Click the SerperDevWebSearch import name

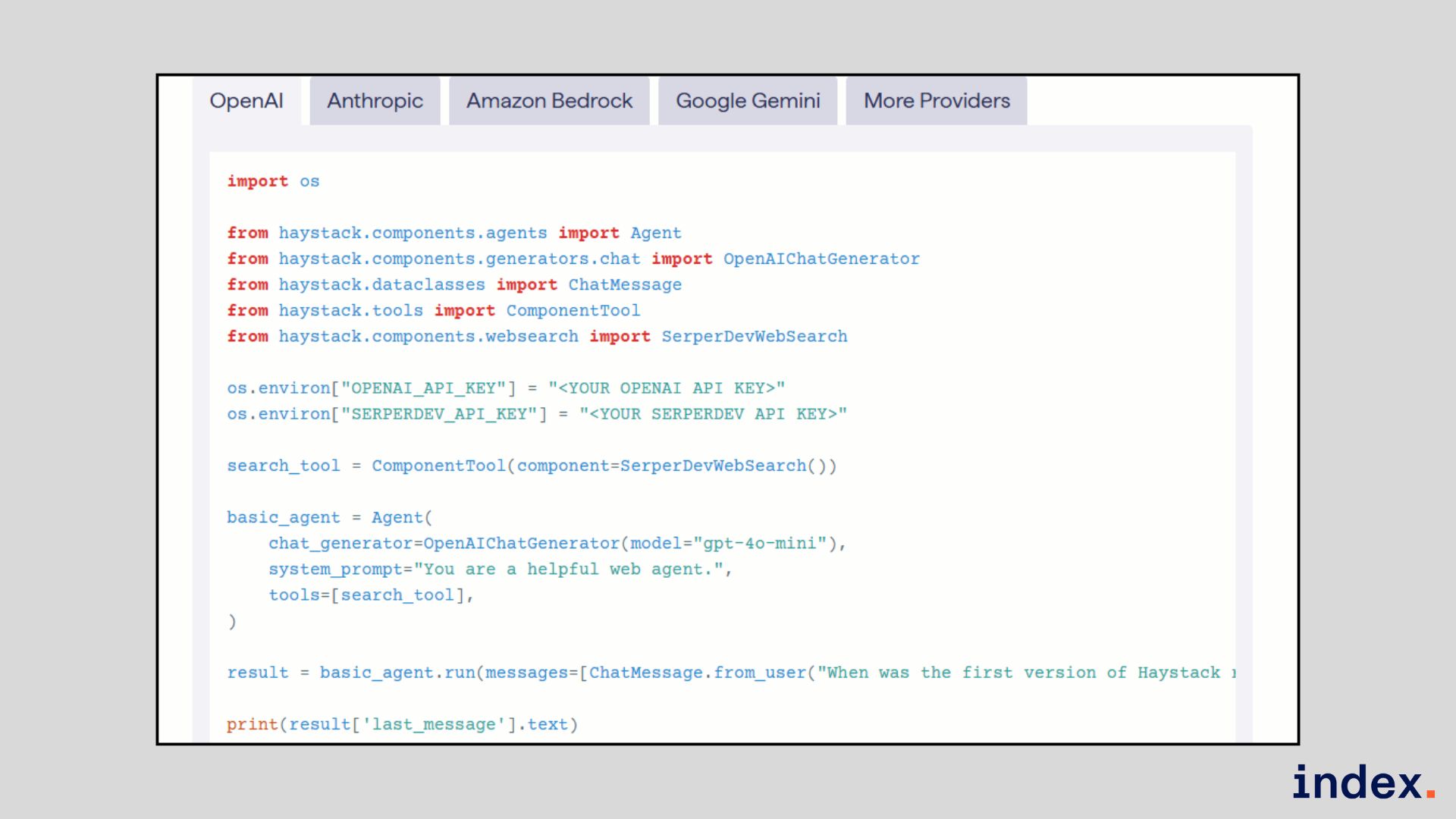click(754, 337)
